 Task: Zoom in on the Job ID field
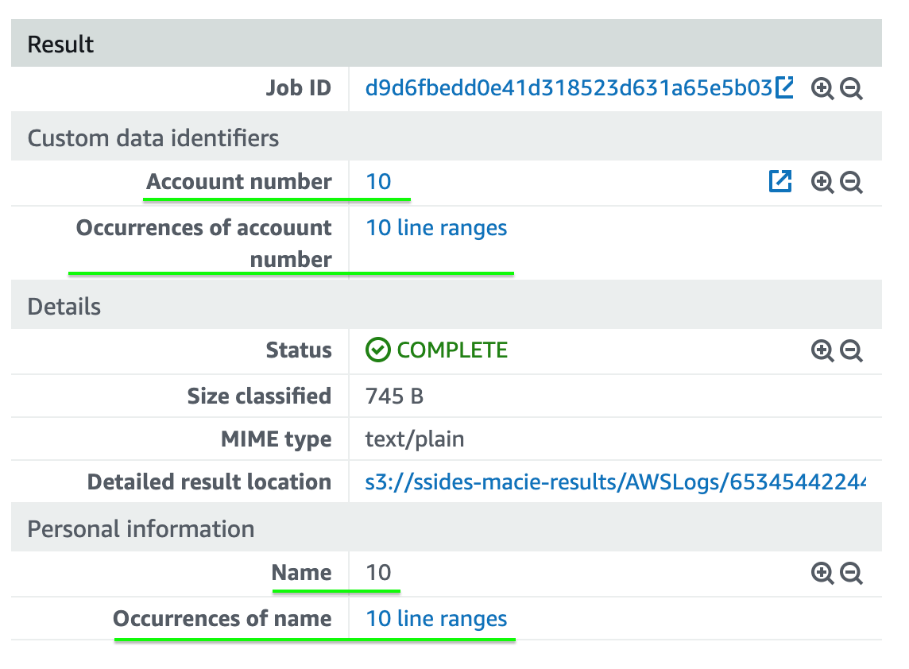click(822, 88)
